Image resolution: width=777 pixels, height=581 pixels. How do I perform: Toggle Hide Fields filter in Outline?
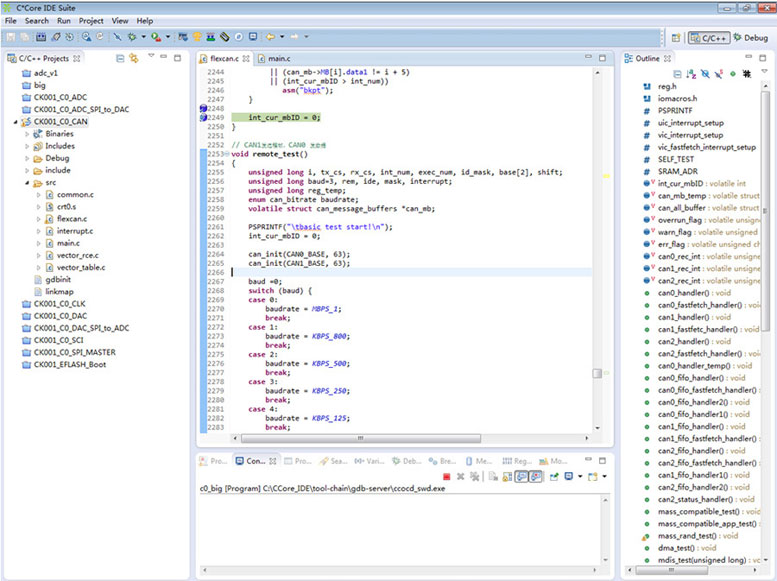(705, 73)
